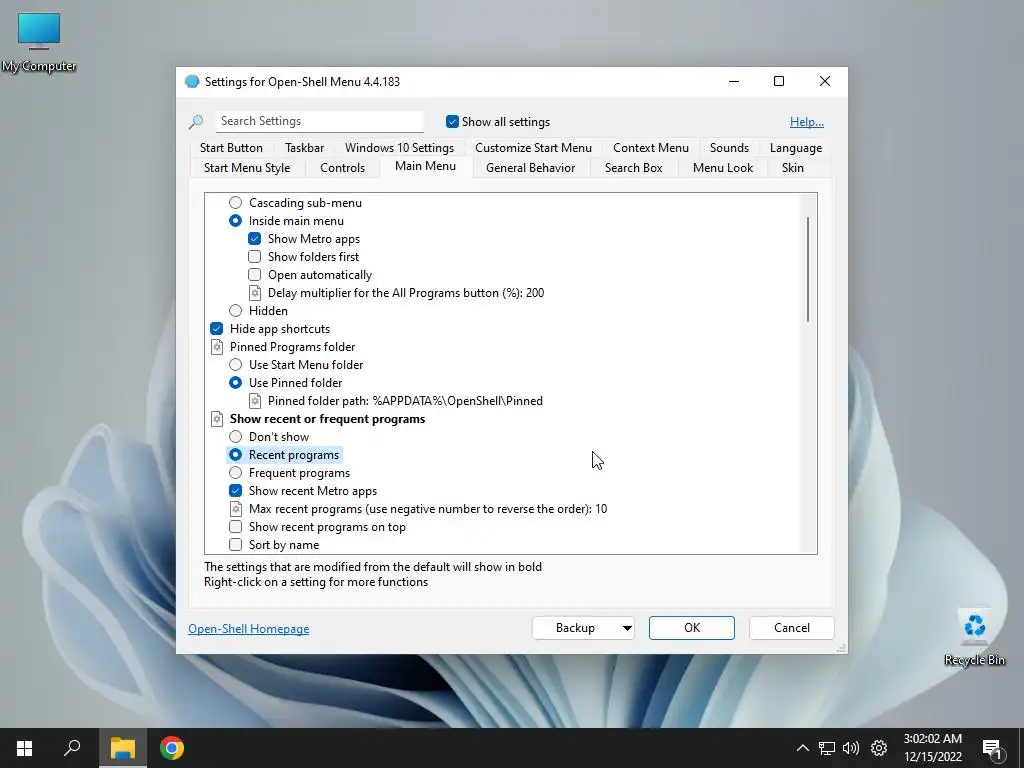Click into Search Settings field
The height and width of the screenshot is (768, 1024).
tap(319, 121)
